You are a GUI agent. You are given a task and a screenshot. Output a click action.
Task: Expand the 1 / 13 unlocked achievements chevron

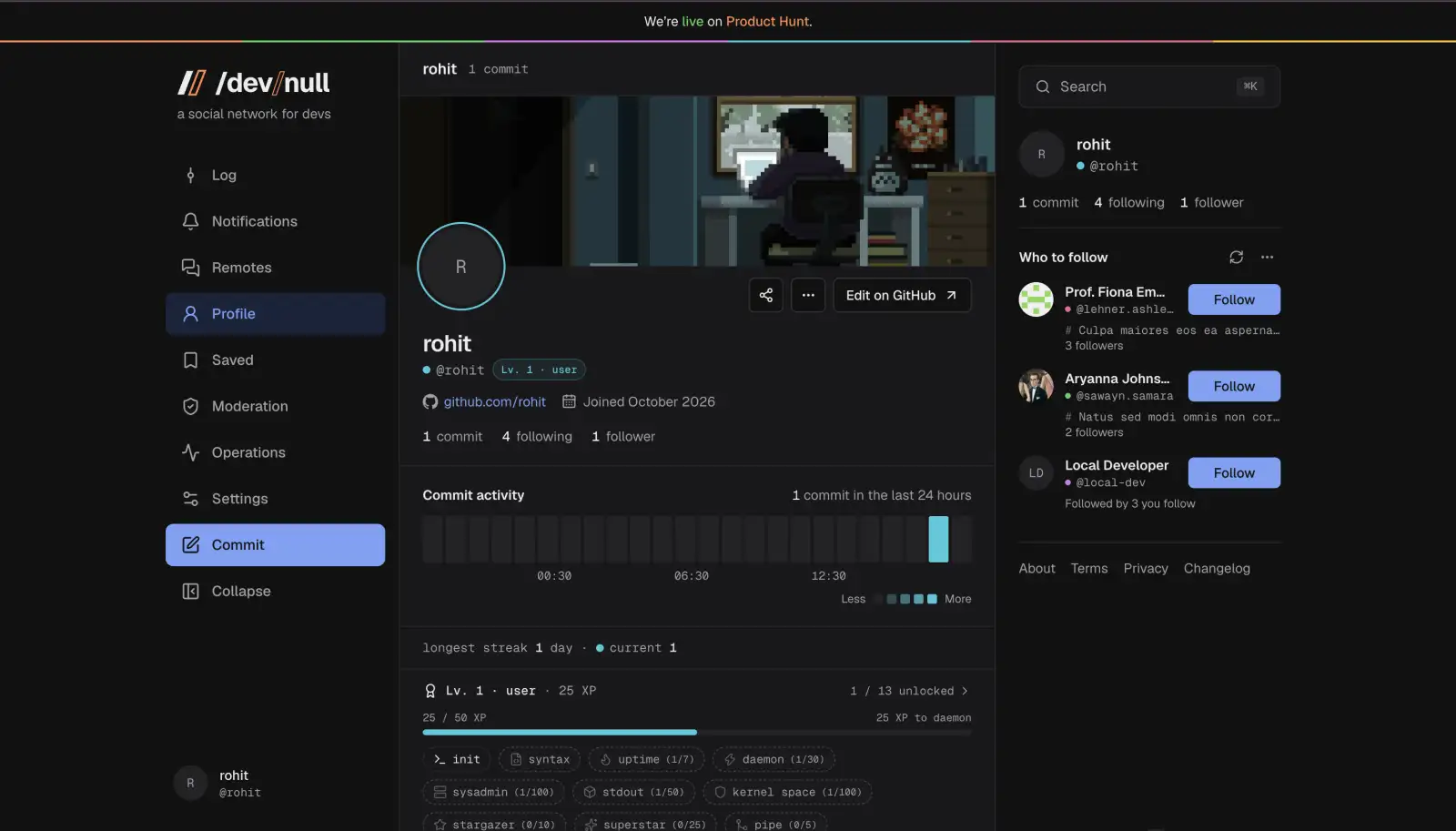[x=965, y=691]
